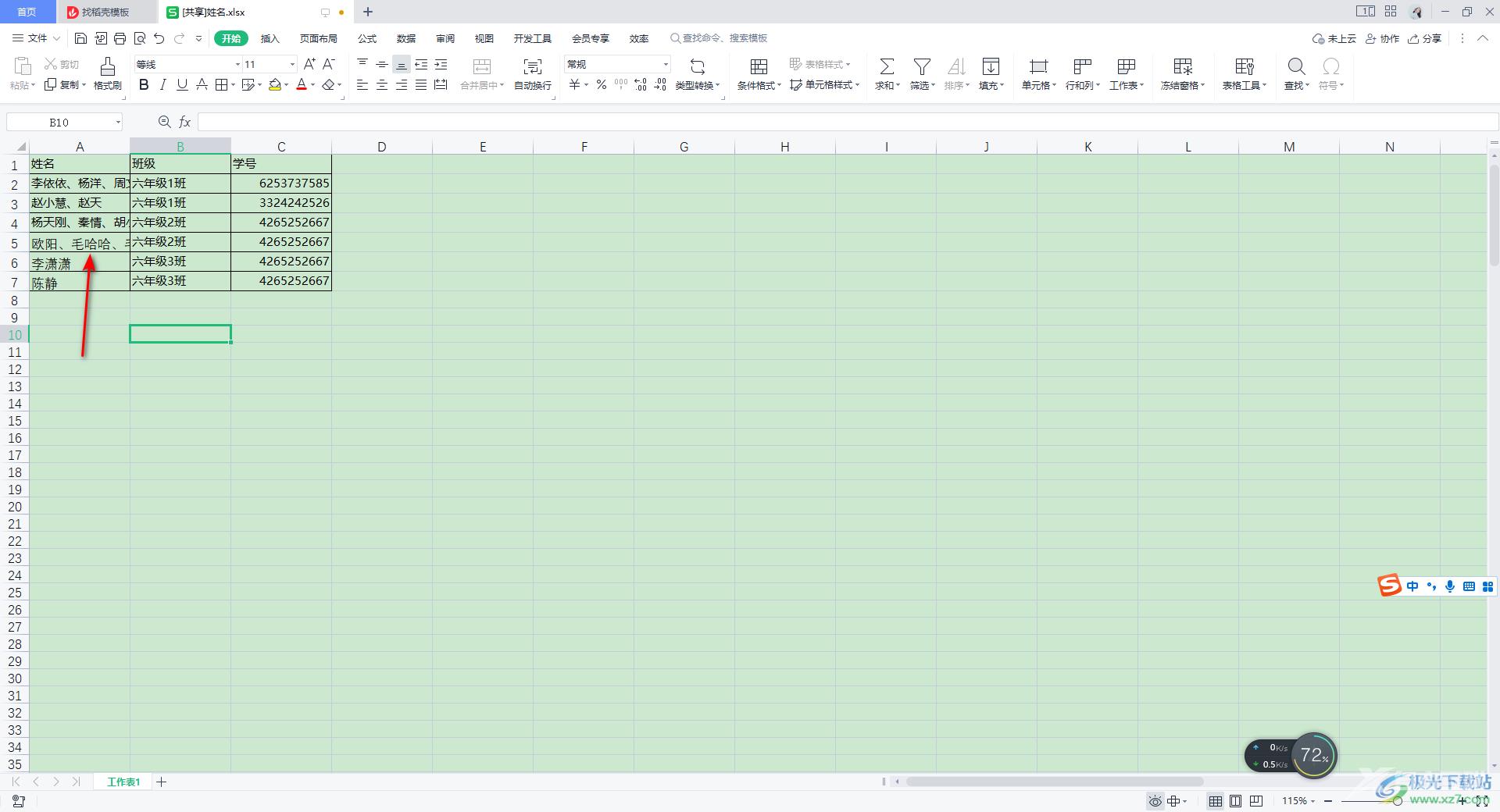Decrease cell indent

click(421, 64)
